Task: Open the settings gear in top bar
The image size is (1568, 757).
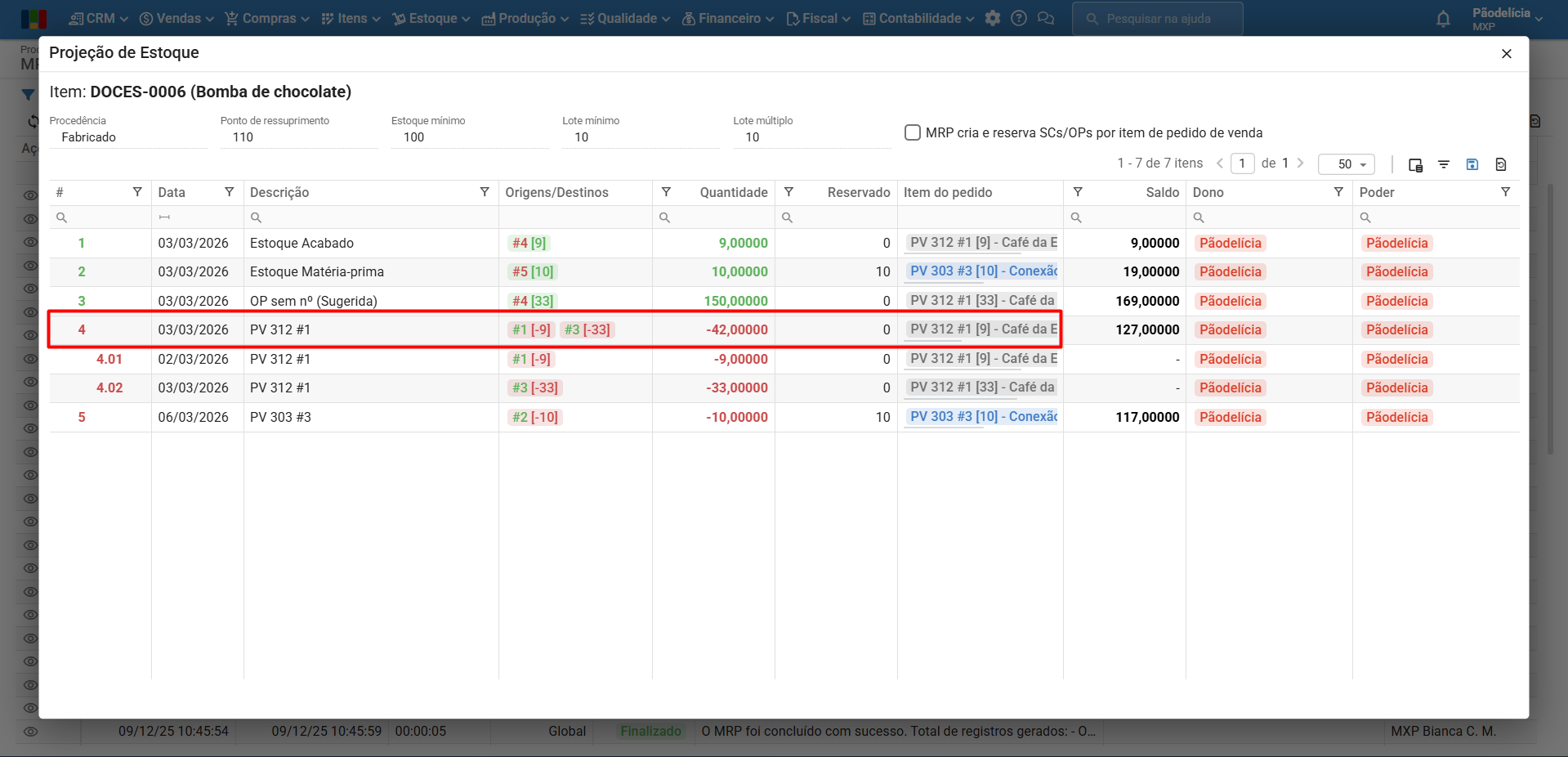Action: [992, 18]
